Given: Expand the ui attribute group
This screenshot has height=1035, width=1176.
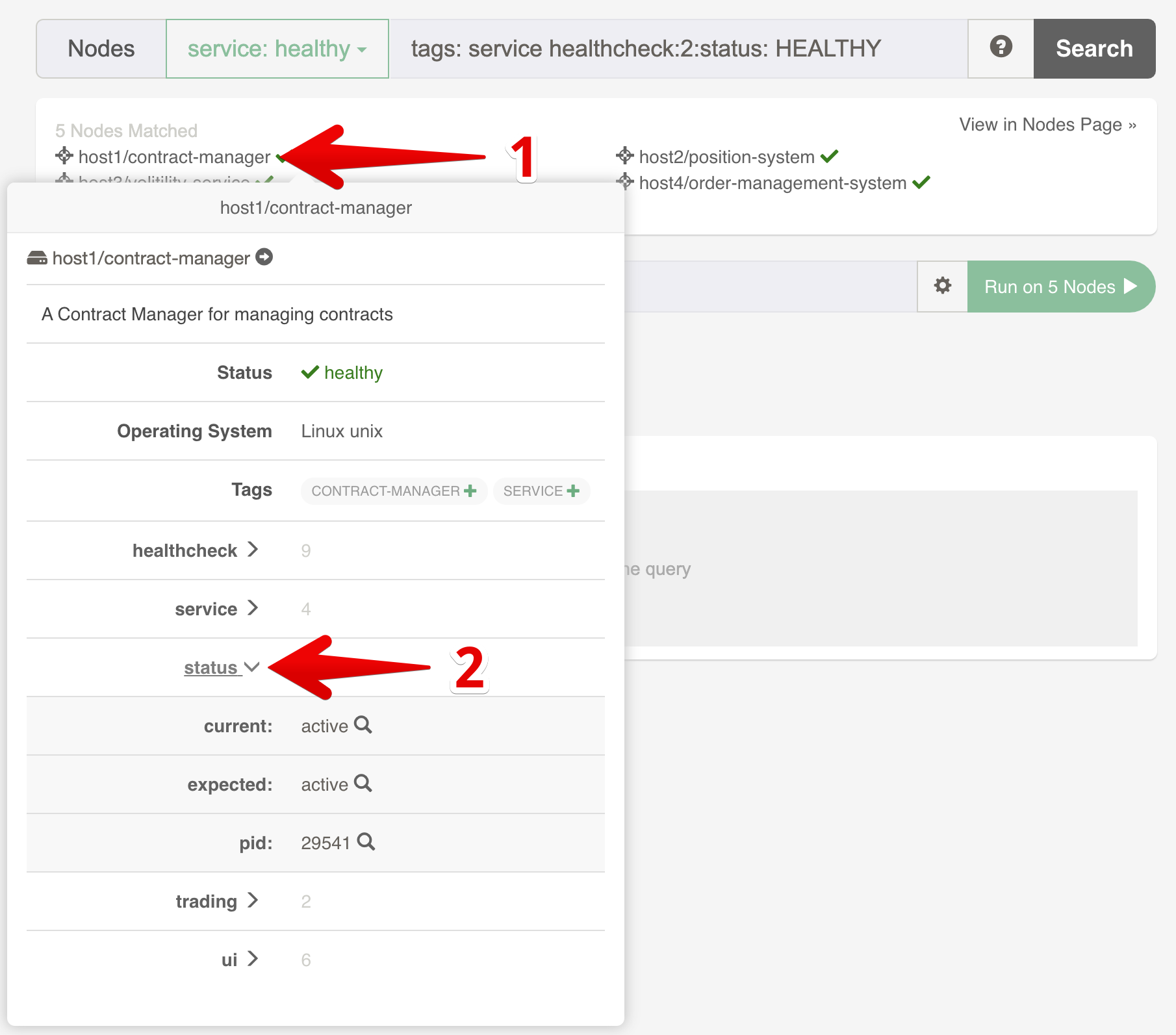Looking at the screenshot, I should click(239, 960).
